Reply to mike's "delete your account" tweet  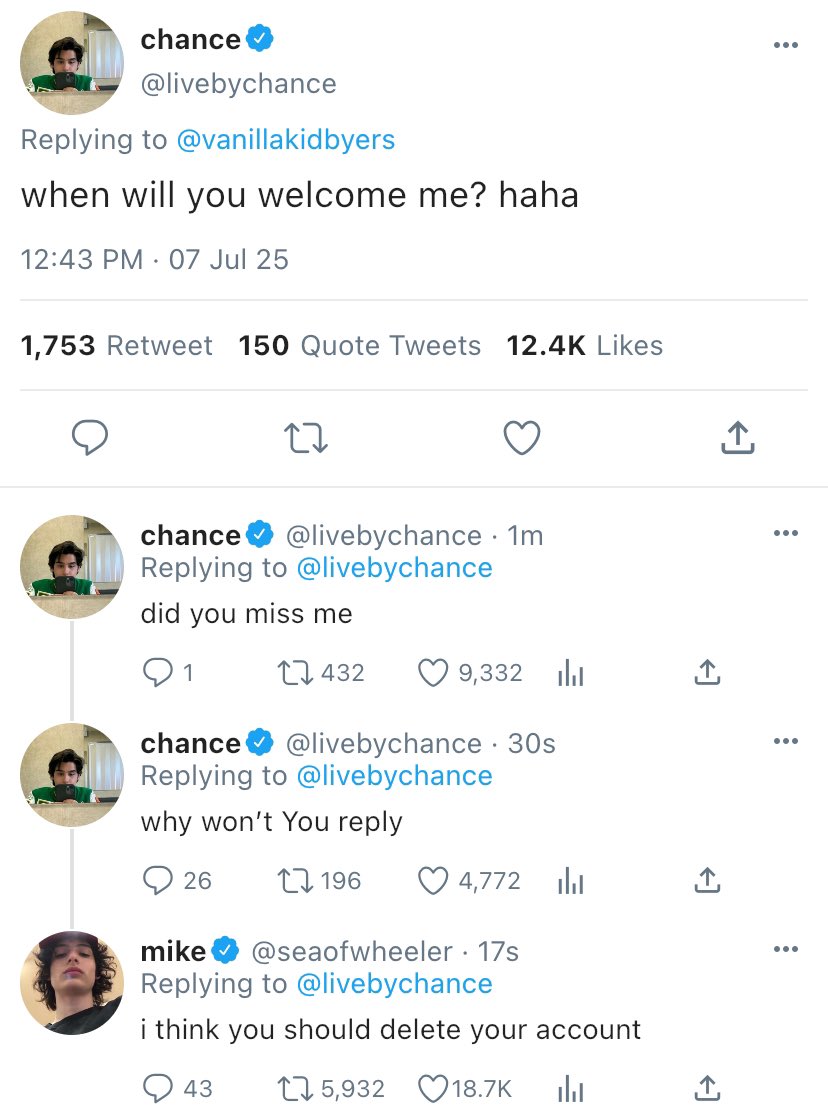tap(158, 1088)
